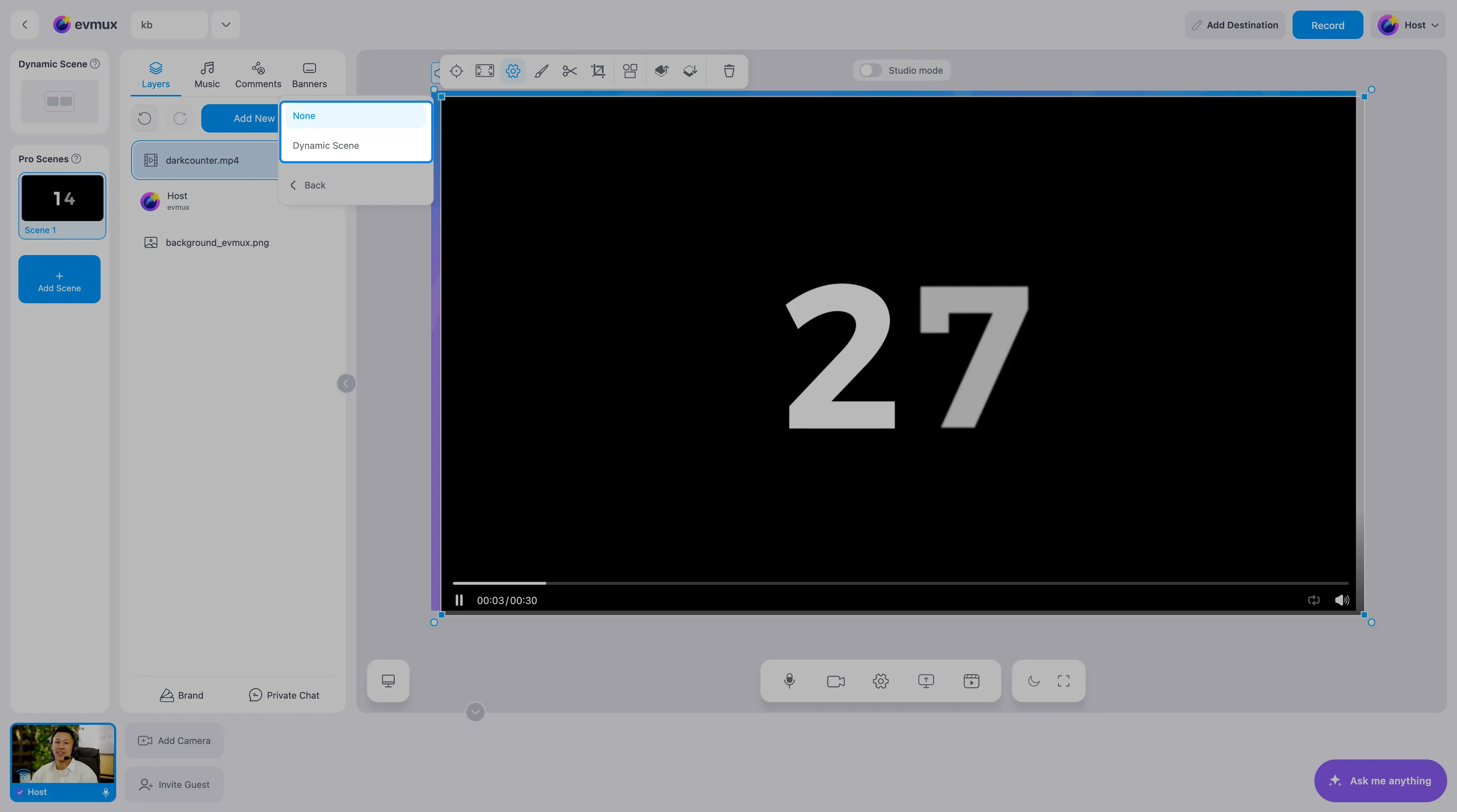
Task: Send layer backward icon
Action: click(690, 71)
